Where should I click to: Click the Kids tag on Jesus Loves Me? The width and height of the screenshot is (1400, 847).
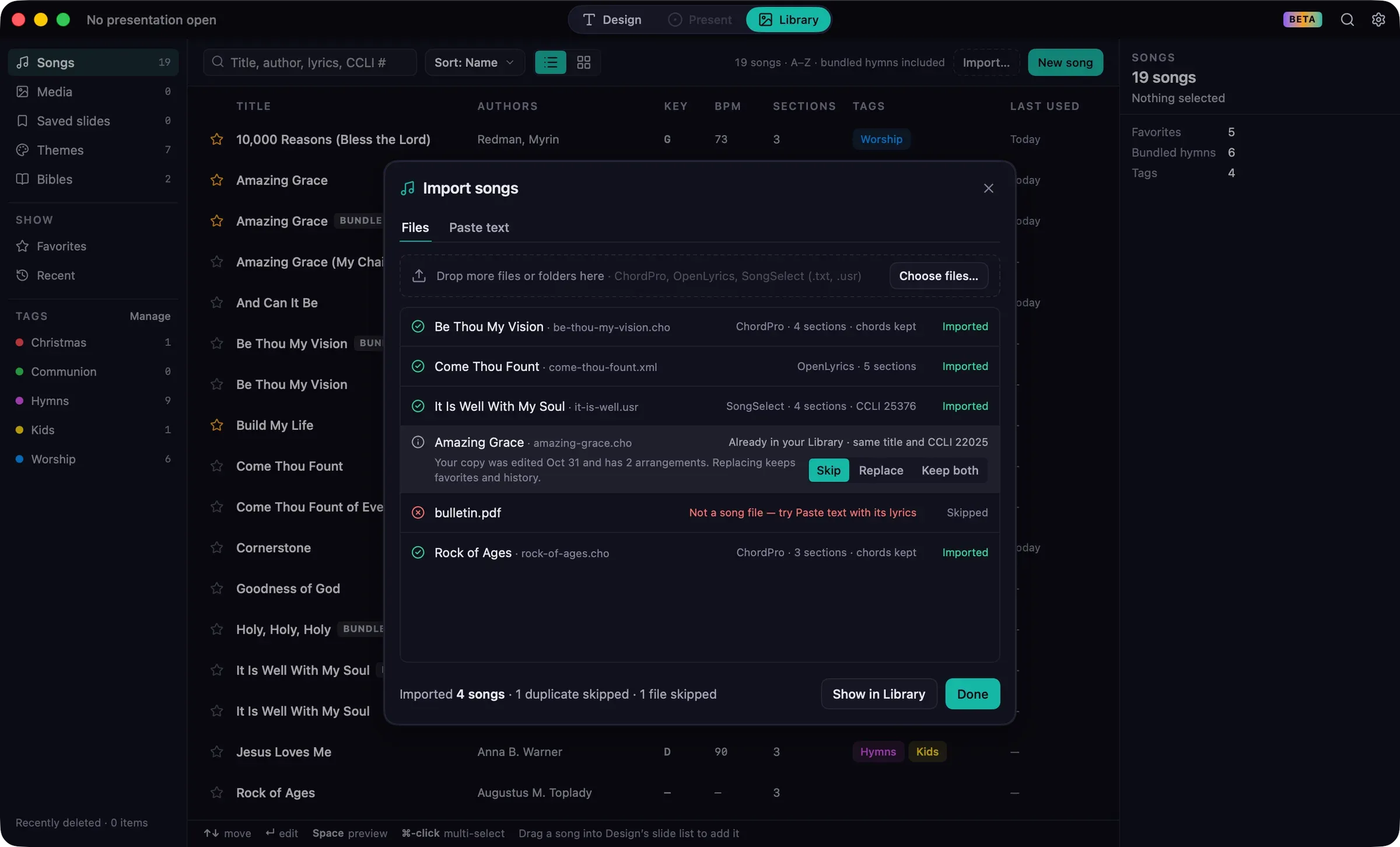click(x=927, y=752)
